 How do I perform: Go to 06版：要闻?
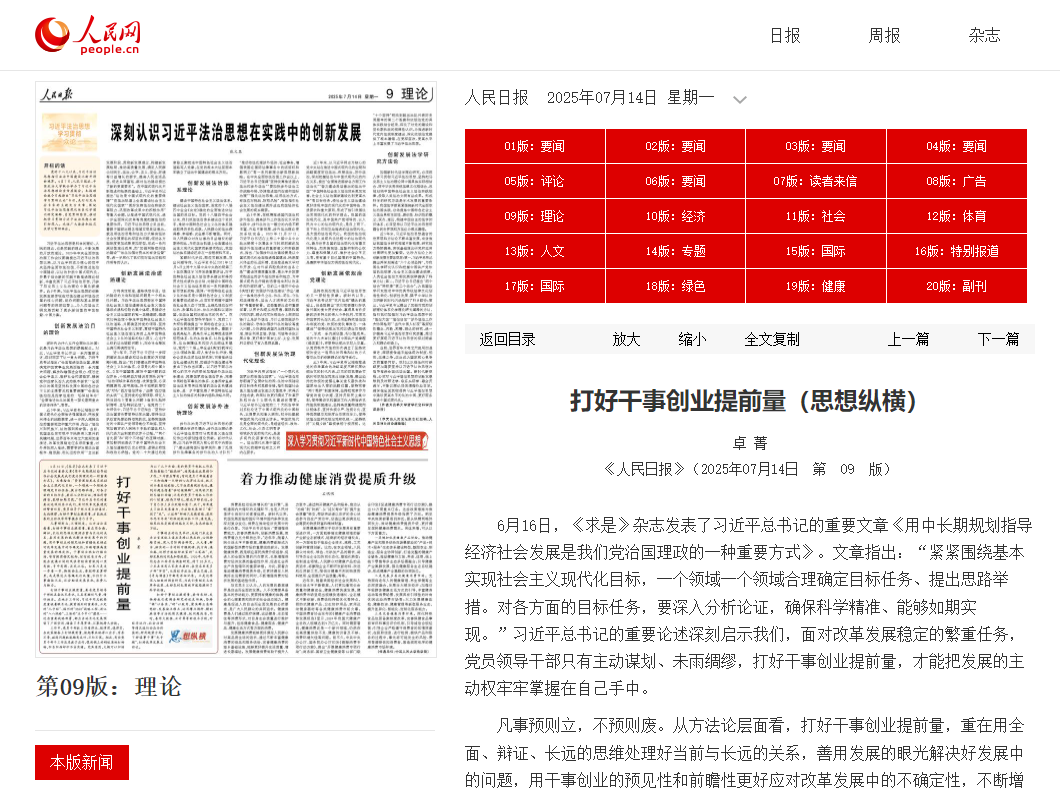tap(675, 181)
